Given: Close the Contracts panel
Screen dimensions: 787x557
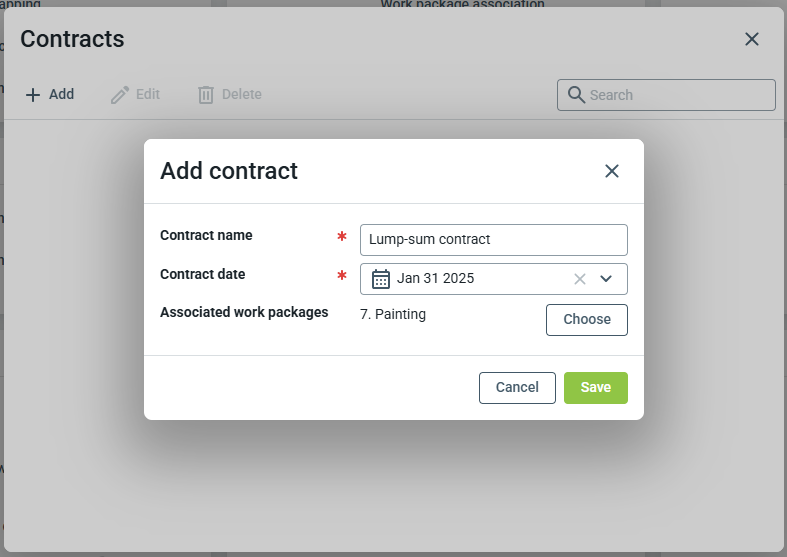Looking at the screenshot, I should pos(752,39).
